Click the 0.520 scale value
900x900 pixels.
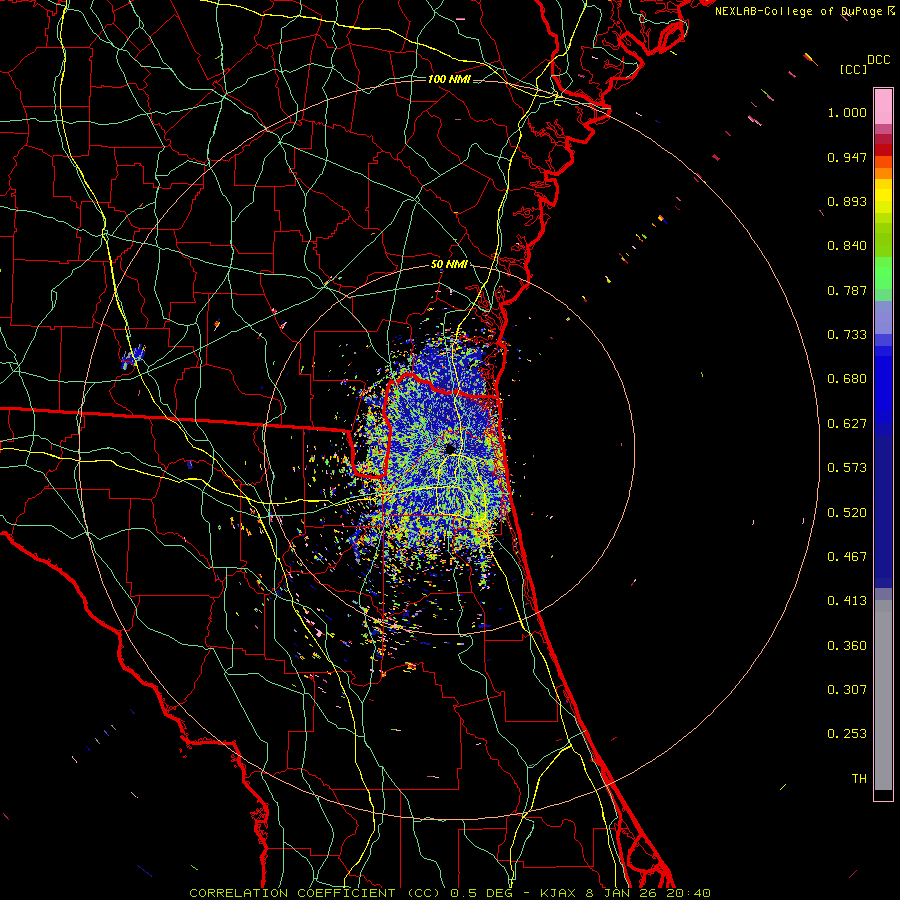coord(847,513)
